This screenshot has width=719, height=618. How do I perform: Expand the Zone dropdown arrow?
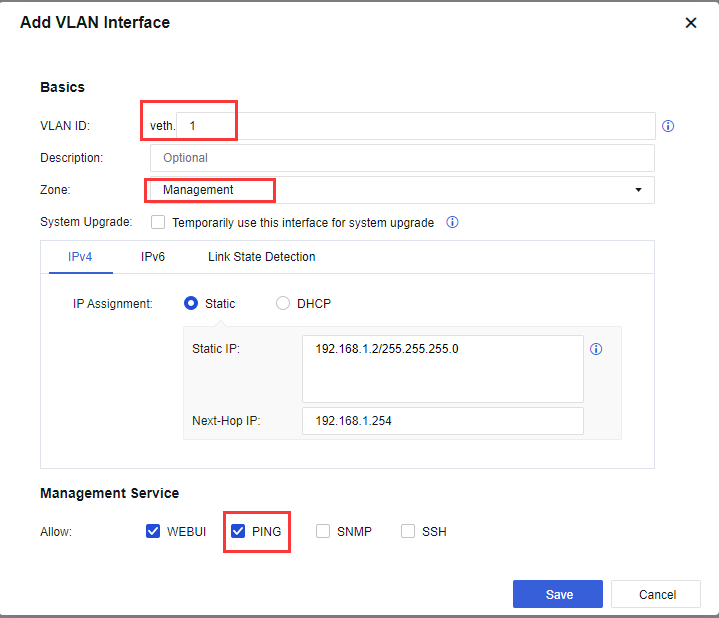638,190
